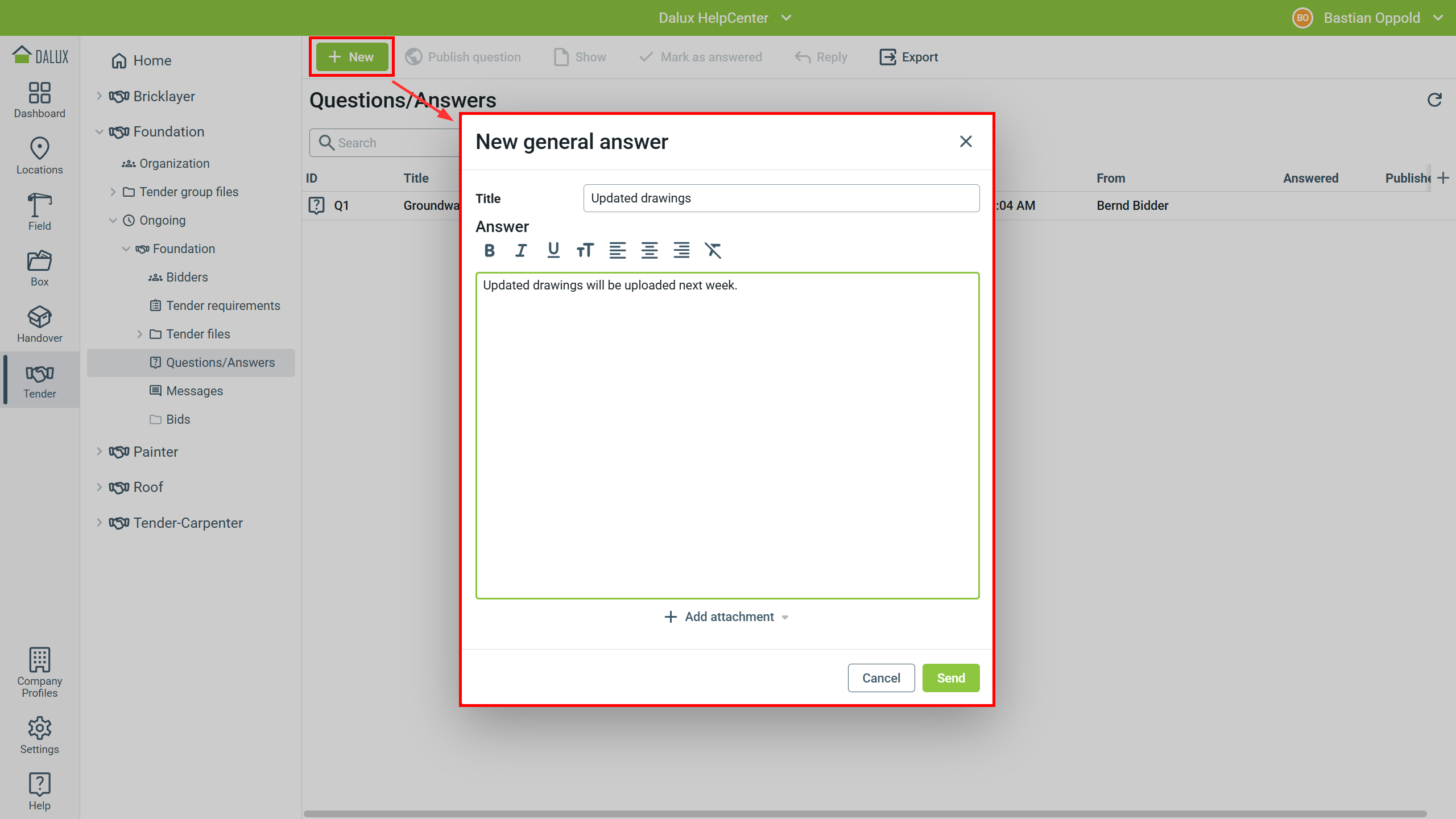The width and height of the screenshot is (1456, 819).
Task: Open Settings from the sidebar
Action: pyautogui.click(x=40, y=736)
